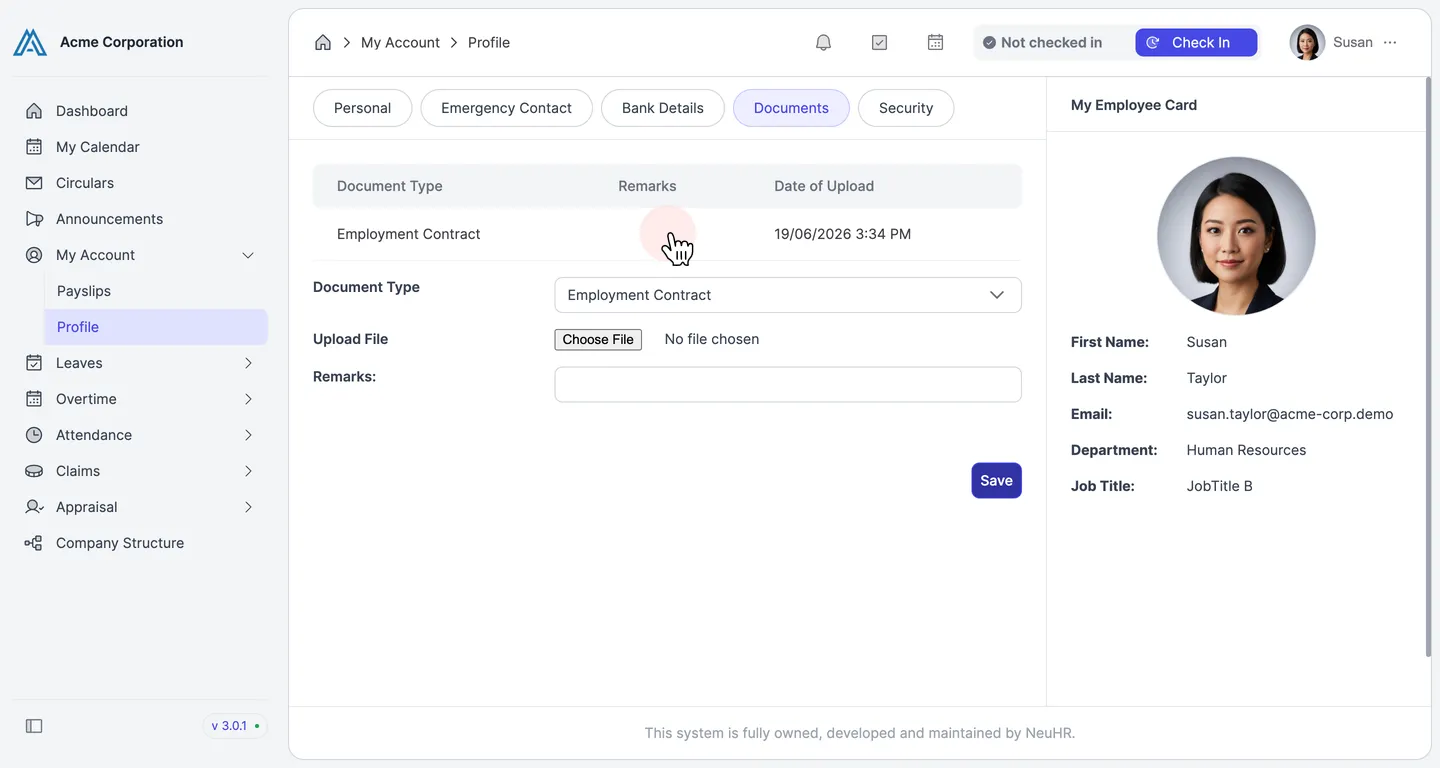Click the My Employee Card heading
This screenshot has width=1440, height=768.
1134,105
